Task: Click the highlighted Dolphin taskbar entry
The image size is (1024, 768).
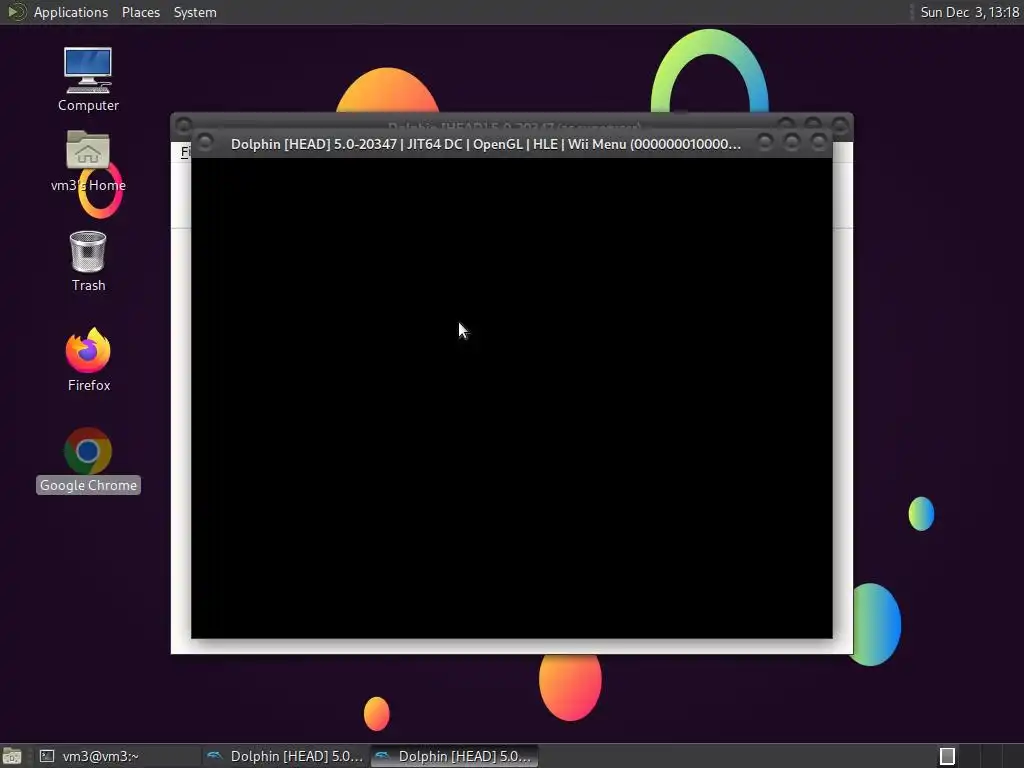Action: point(455,756)
